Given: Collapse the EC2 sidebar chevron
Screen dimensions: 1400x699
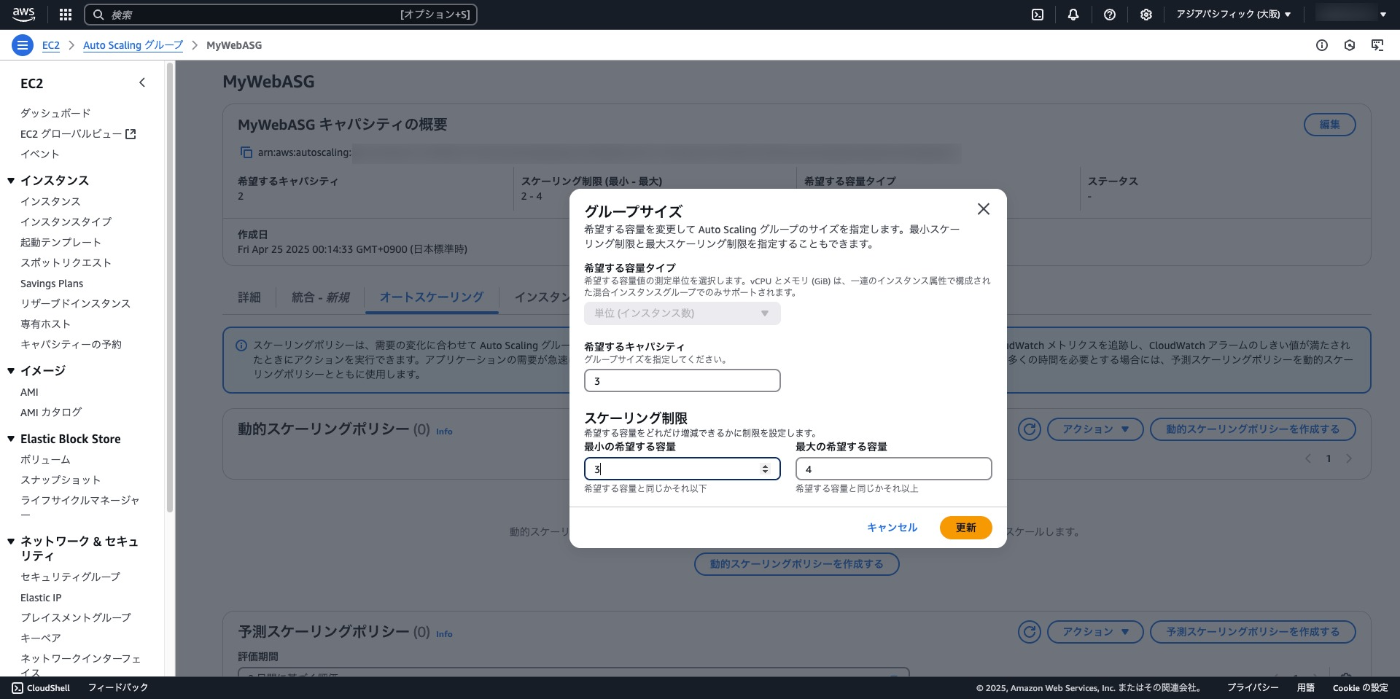Looking at the screenshot, I should (142, 83).
